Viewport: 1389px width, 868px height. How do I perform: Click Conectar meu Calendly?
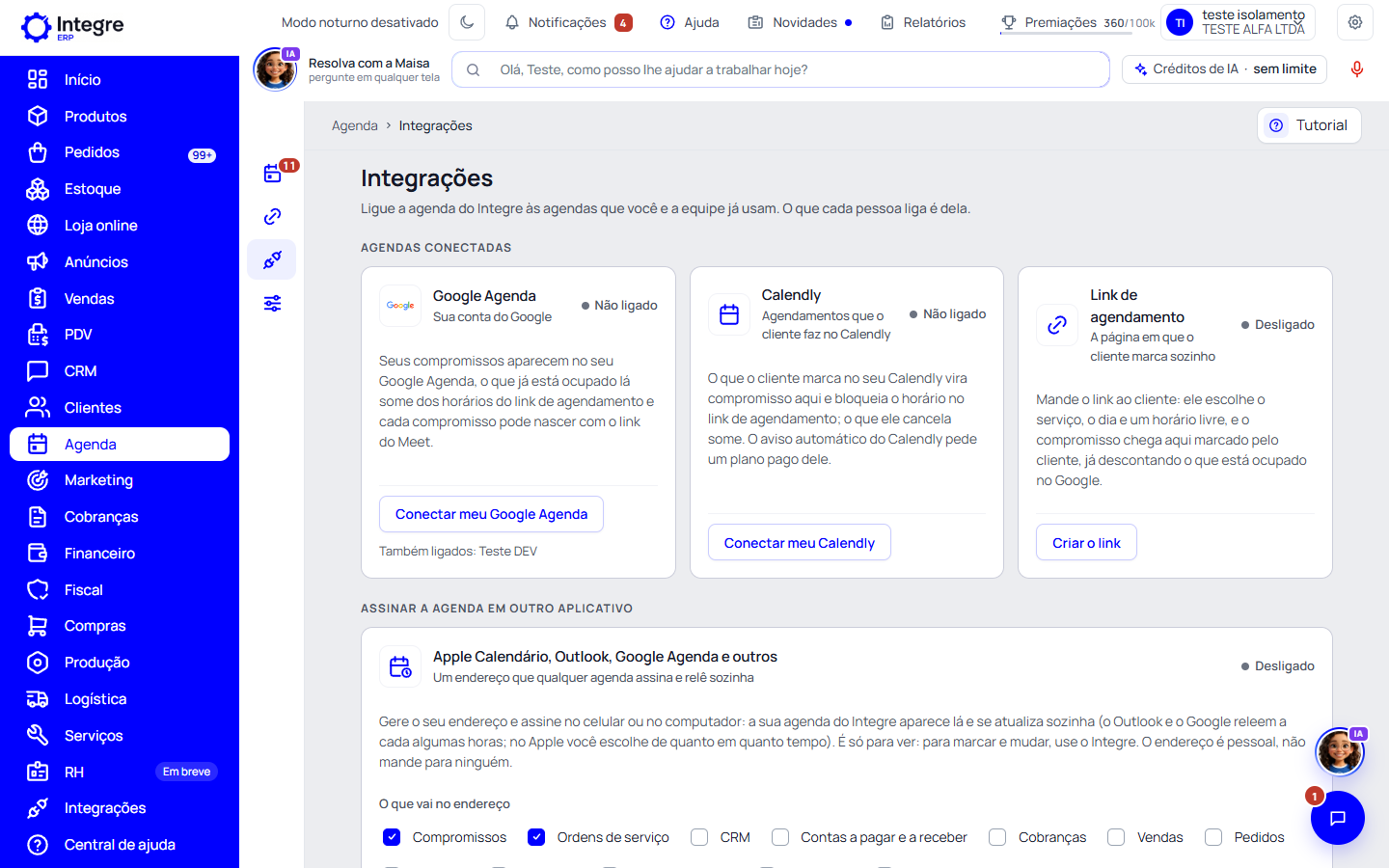click(x=800, y=543)
